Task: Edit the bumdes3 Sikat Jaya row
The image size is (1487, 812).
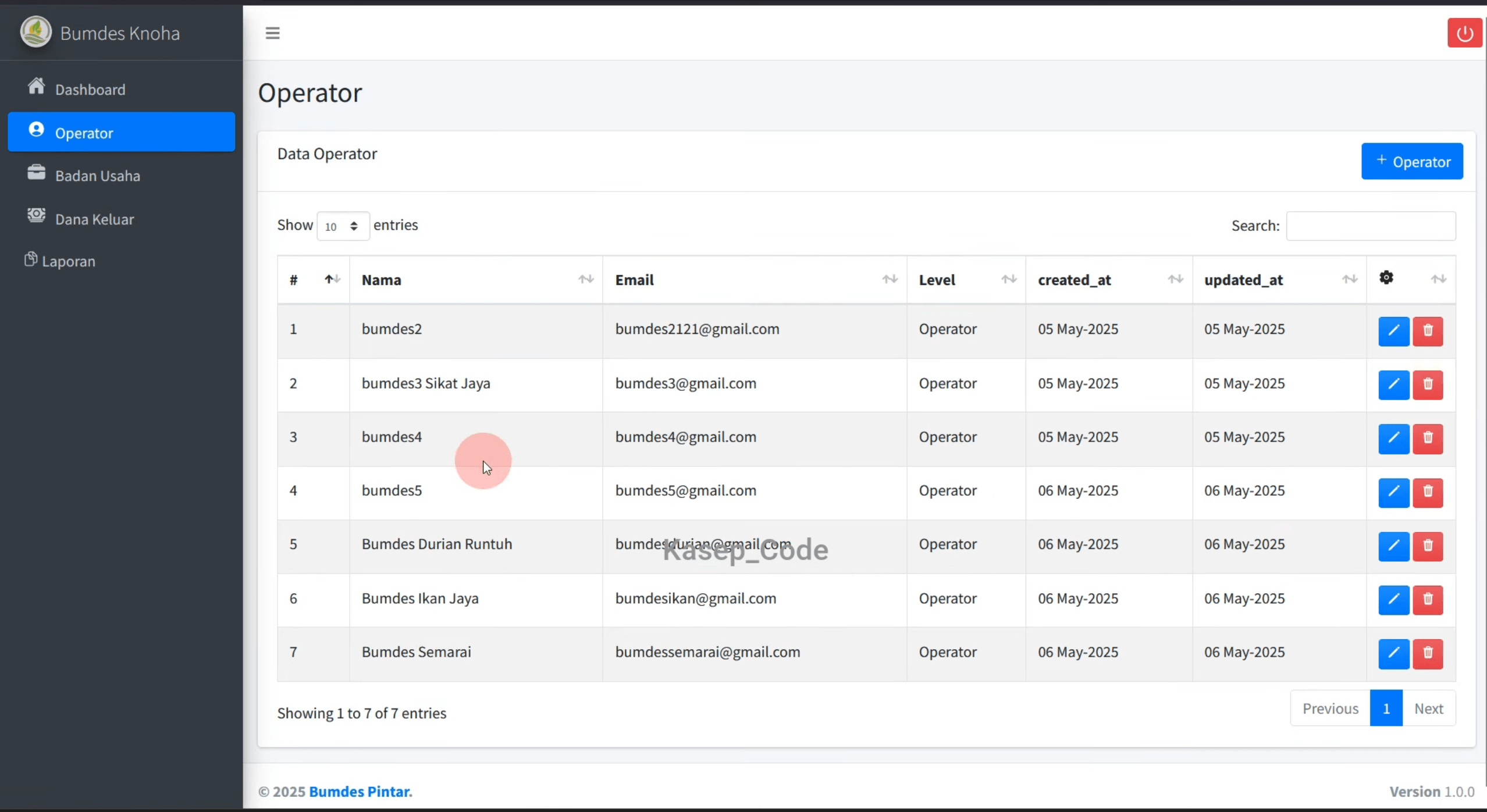Action: (x=1394, y=384)
